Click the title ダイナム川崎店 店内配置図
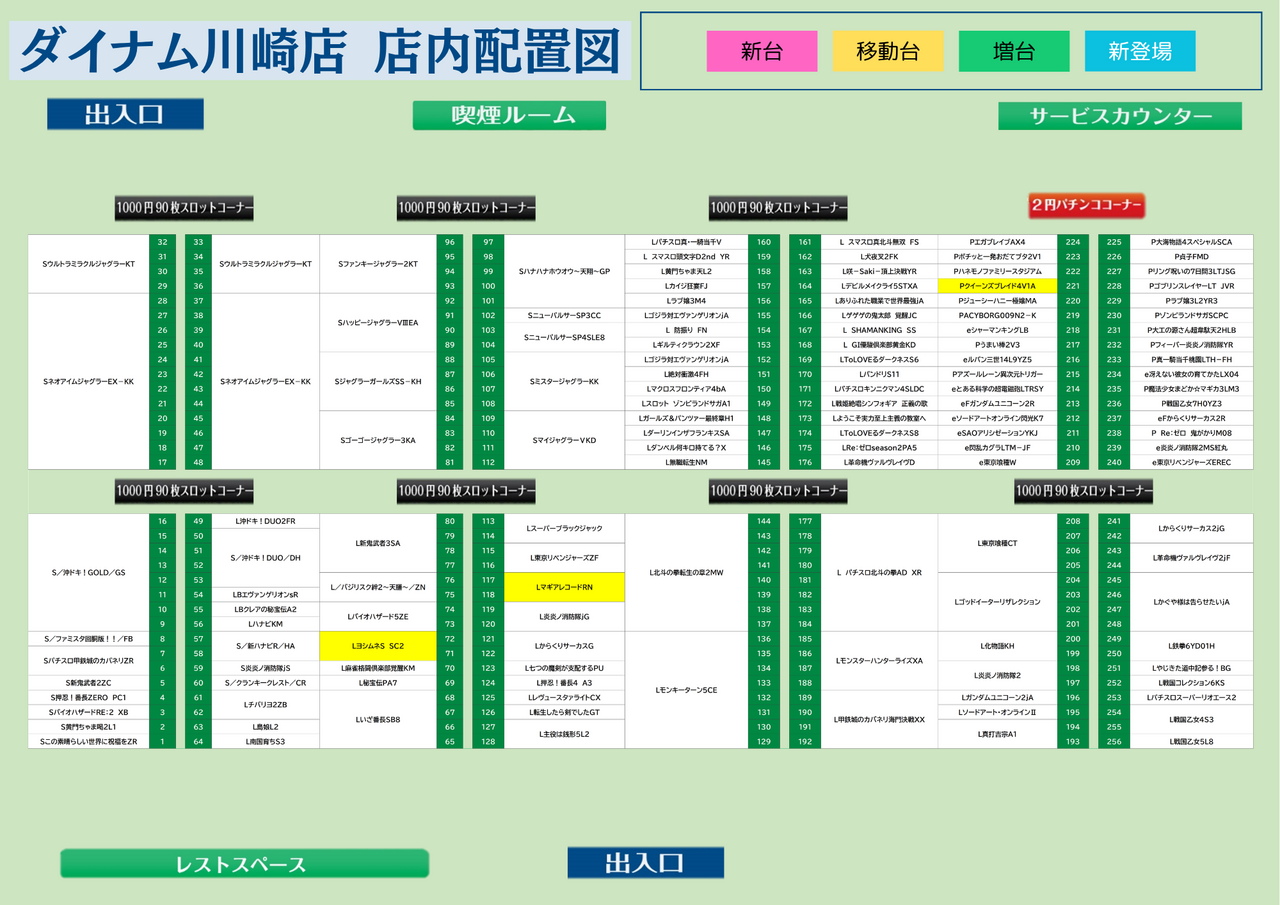This screenshot has width=1280, height=905. [320, 51]
